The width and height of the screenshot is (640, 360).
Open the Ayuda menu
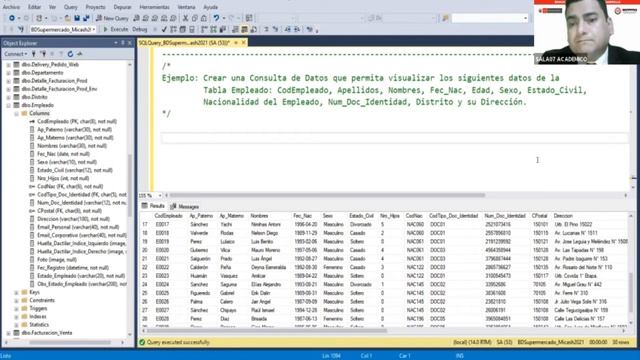coord(211,7)
